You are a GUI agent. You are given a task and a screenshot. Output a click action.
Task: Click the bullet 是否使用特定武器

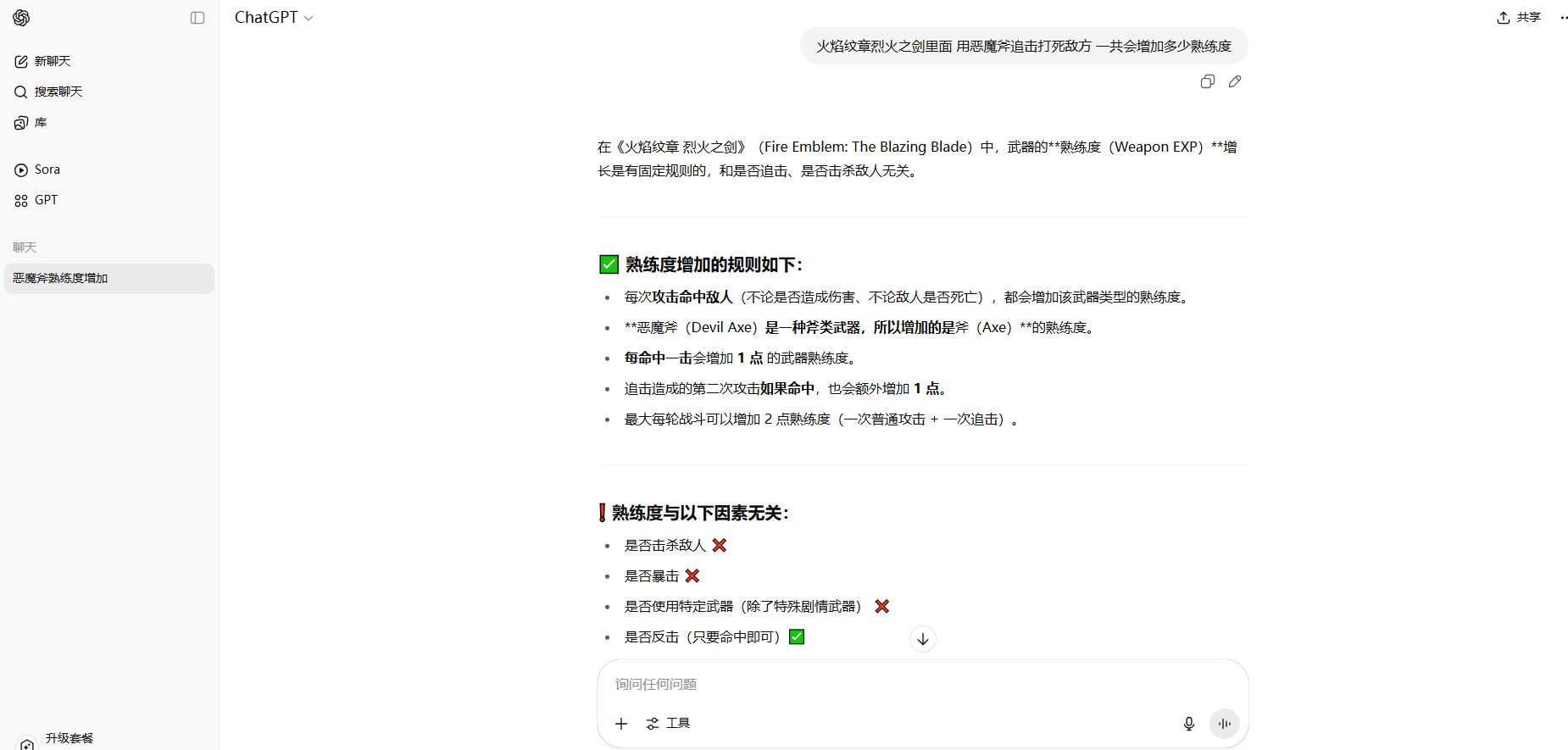[757, 607]
